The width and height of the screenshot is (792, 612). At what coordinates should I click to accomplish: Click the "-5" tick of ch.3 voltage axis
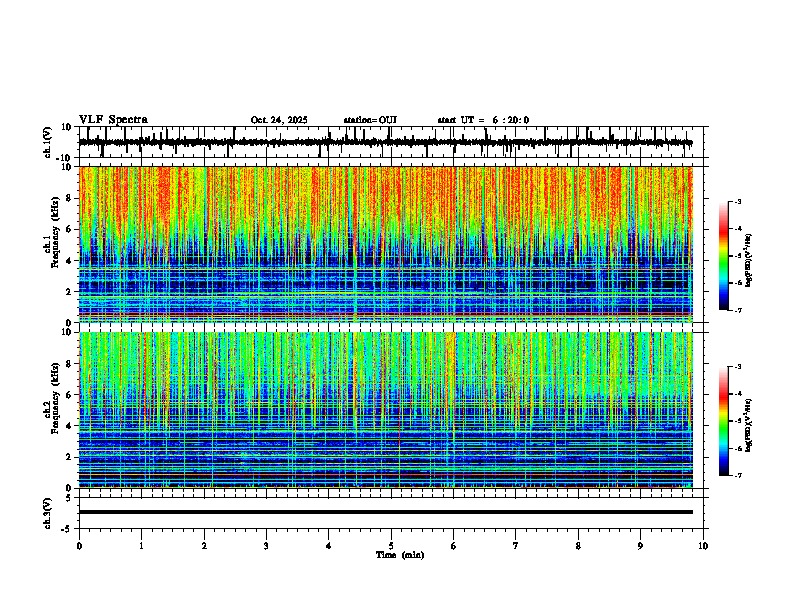67,529
